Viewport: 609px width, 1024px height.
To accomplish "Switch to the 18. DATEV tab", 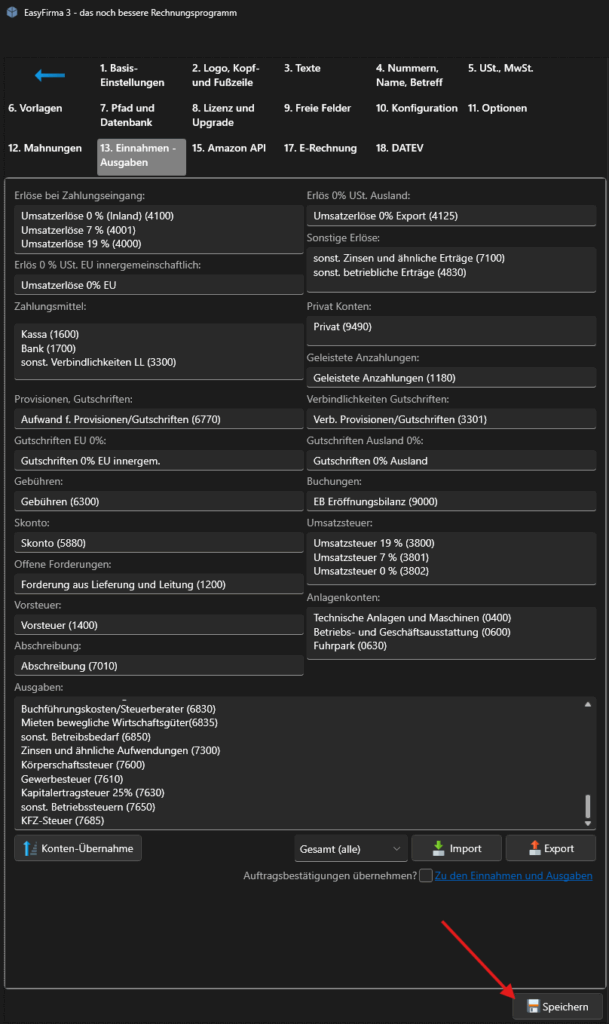I will [399, 148].
